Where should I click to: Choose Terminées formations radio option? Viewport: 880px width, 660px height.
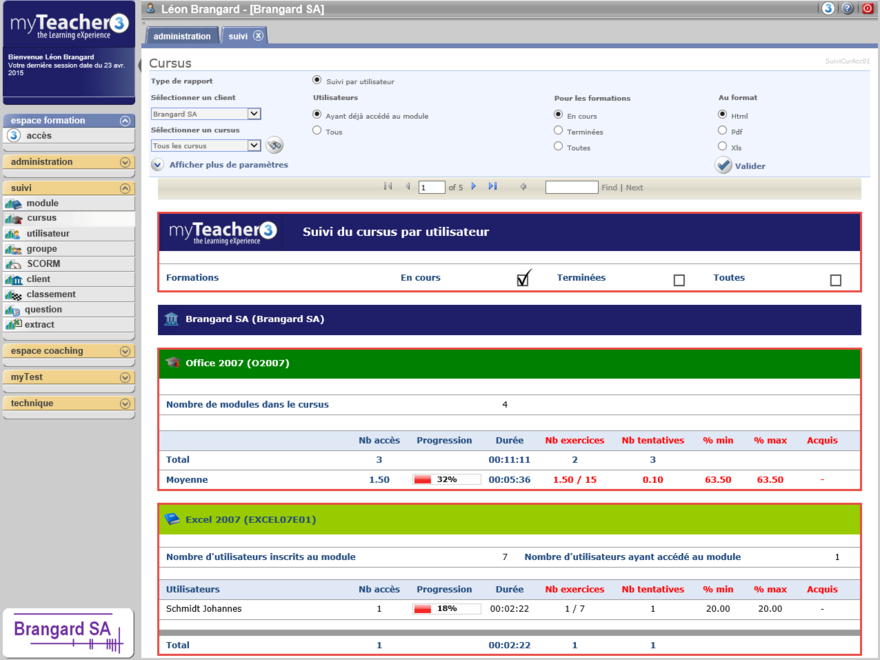[x=558, y=131]
